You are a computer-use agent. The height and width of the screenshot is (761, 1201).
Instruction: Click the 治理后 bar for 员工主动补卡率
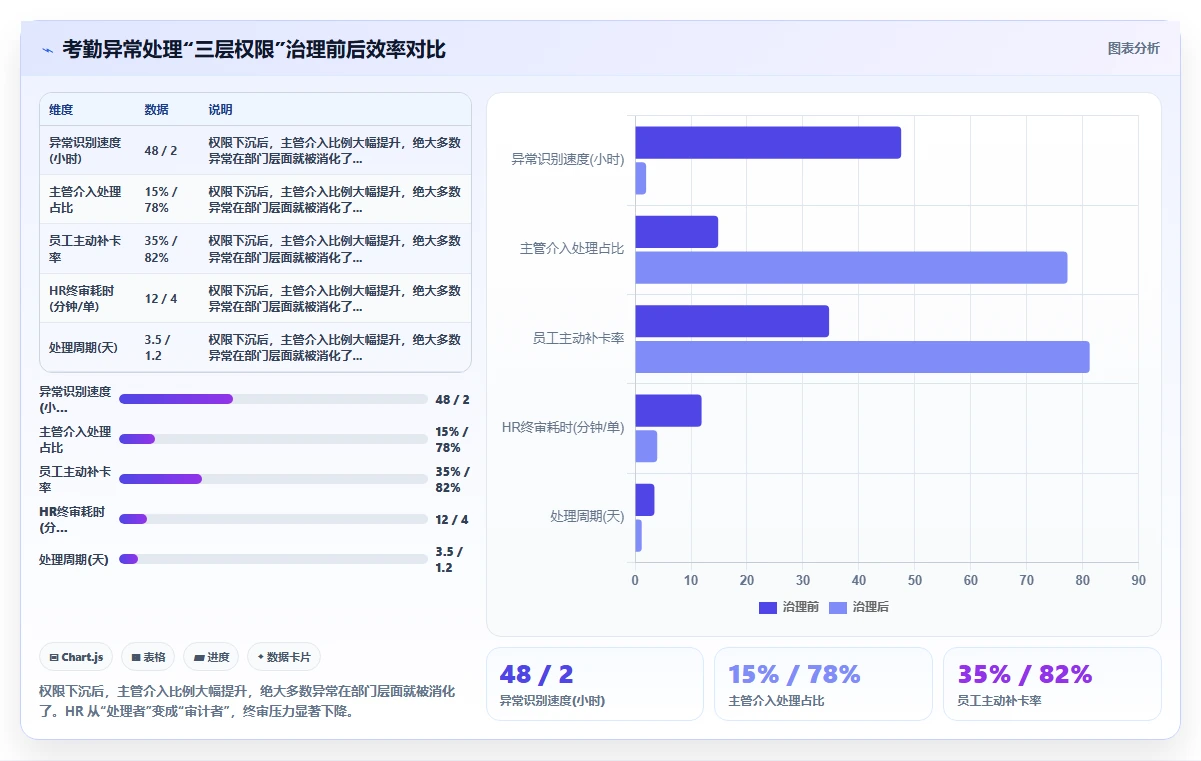pyautogui.click(x=862, y=357)
